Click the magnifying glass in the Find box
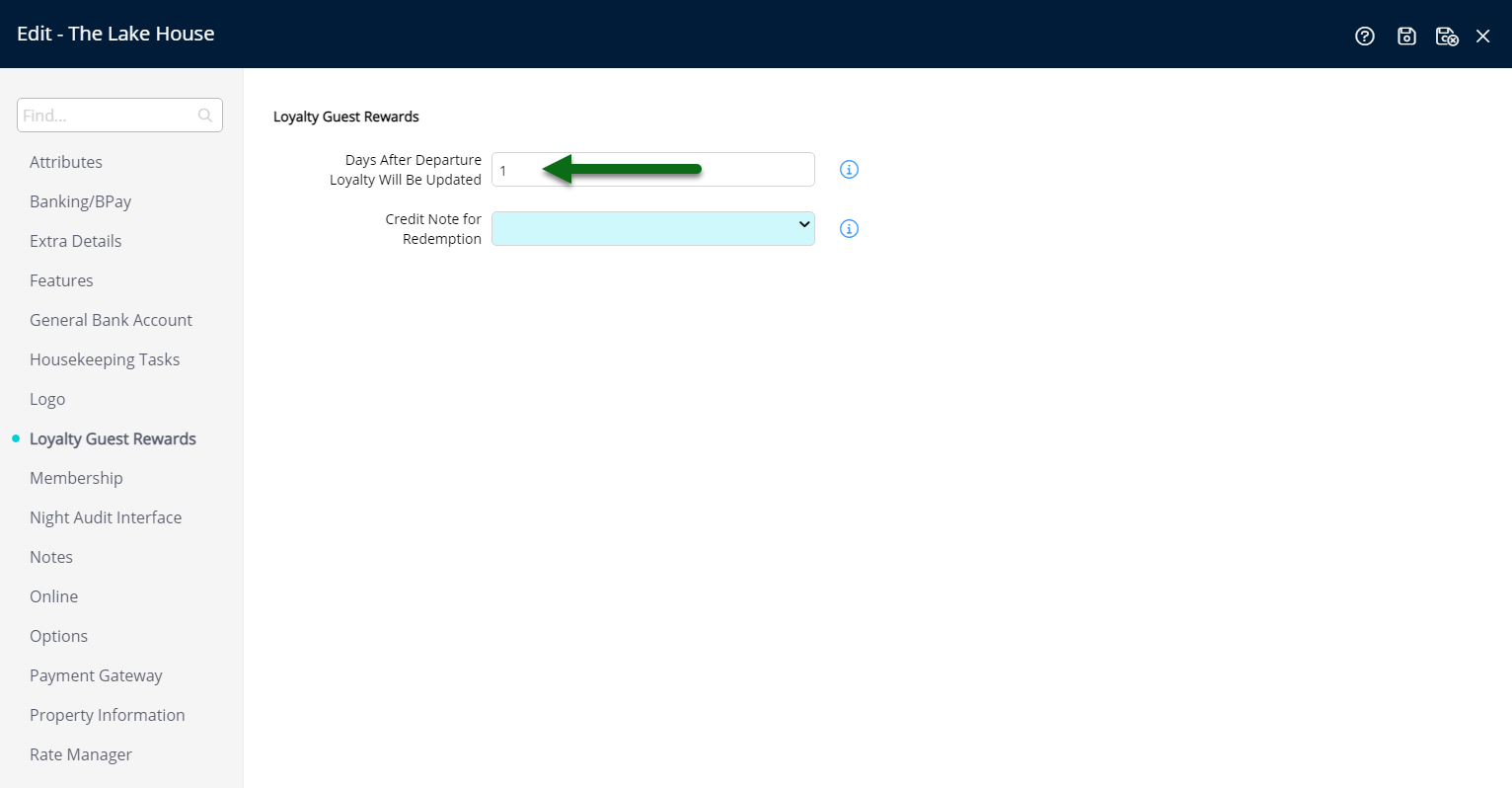 [204, 115]
